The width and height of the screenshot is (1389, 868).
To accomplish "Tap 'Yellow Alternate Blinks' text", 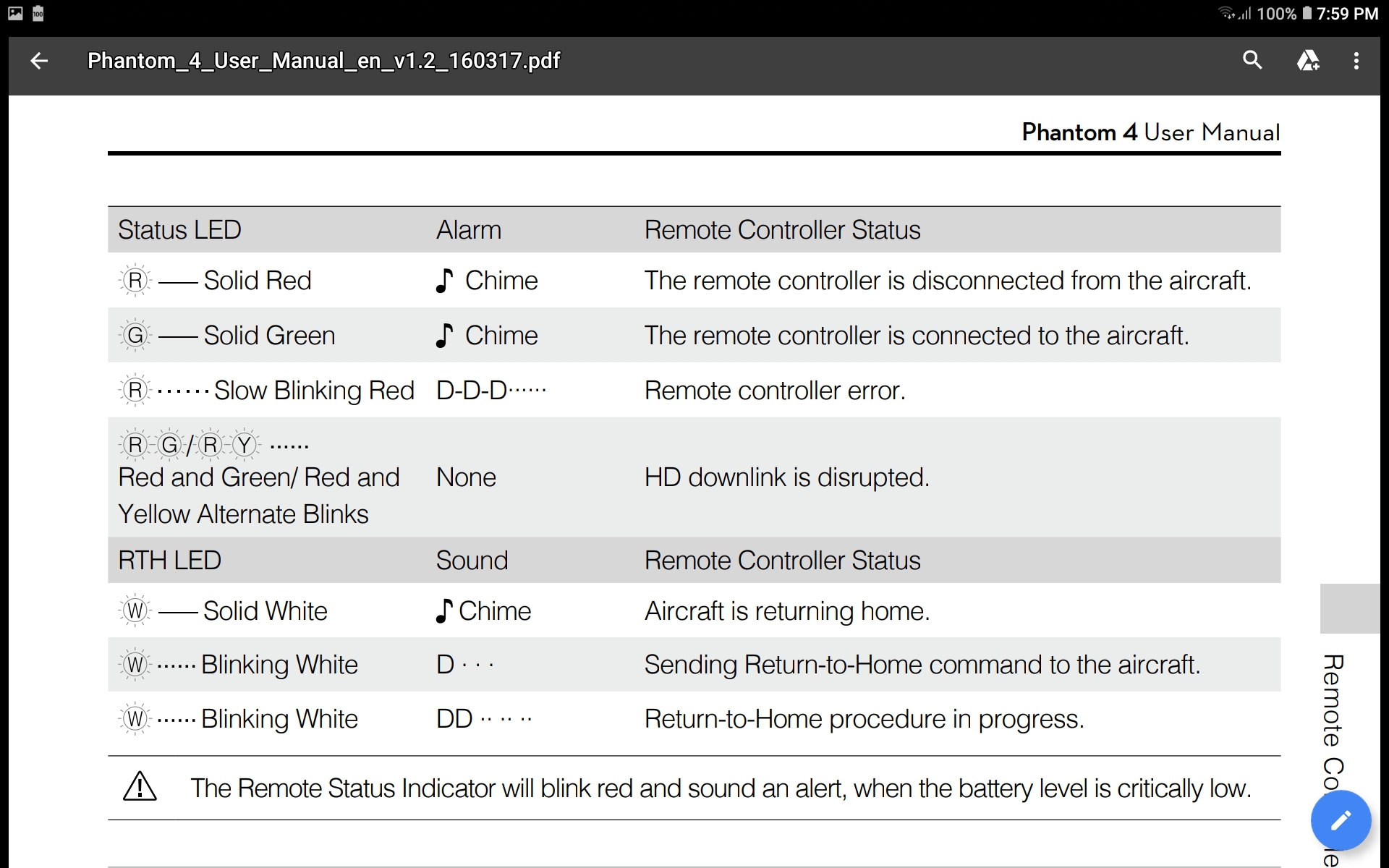I will [x=243, y=514].
